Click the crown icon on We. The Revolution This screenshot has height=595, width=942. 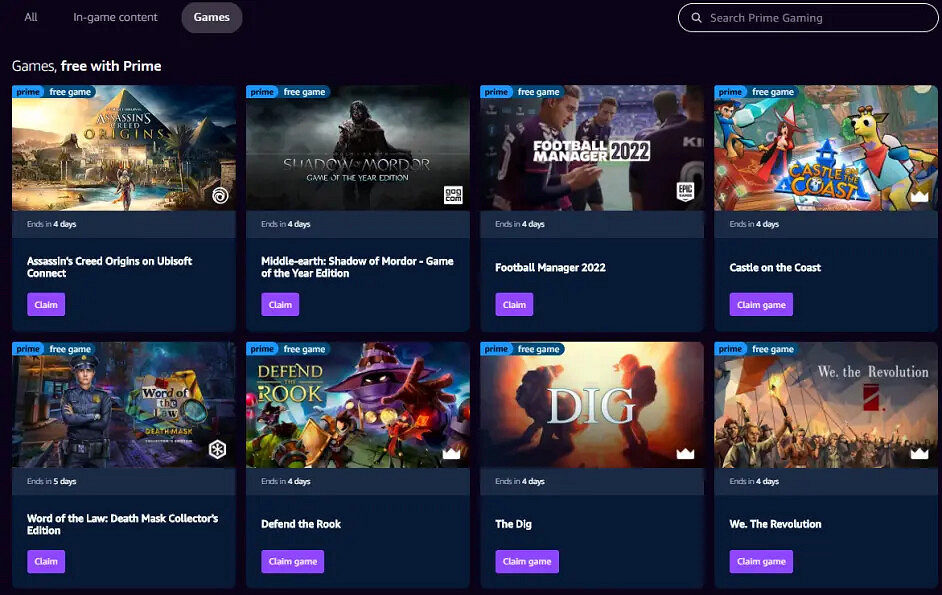(919, 453)
